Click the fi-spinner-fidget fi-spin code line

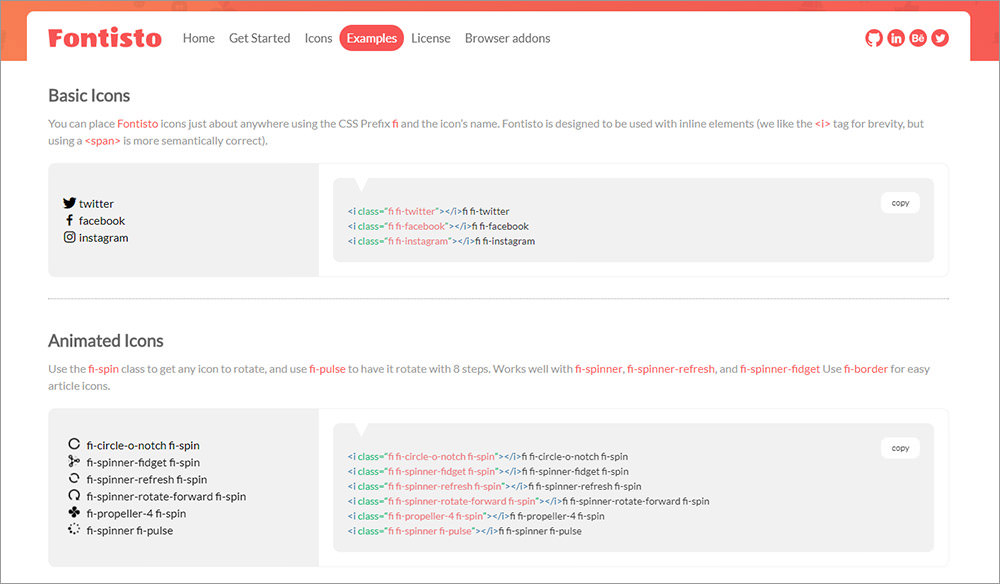click(489, 472)
